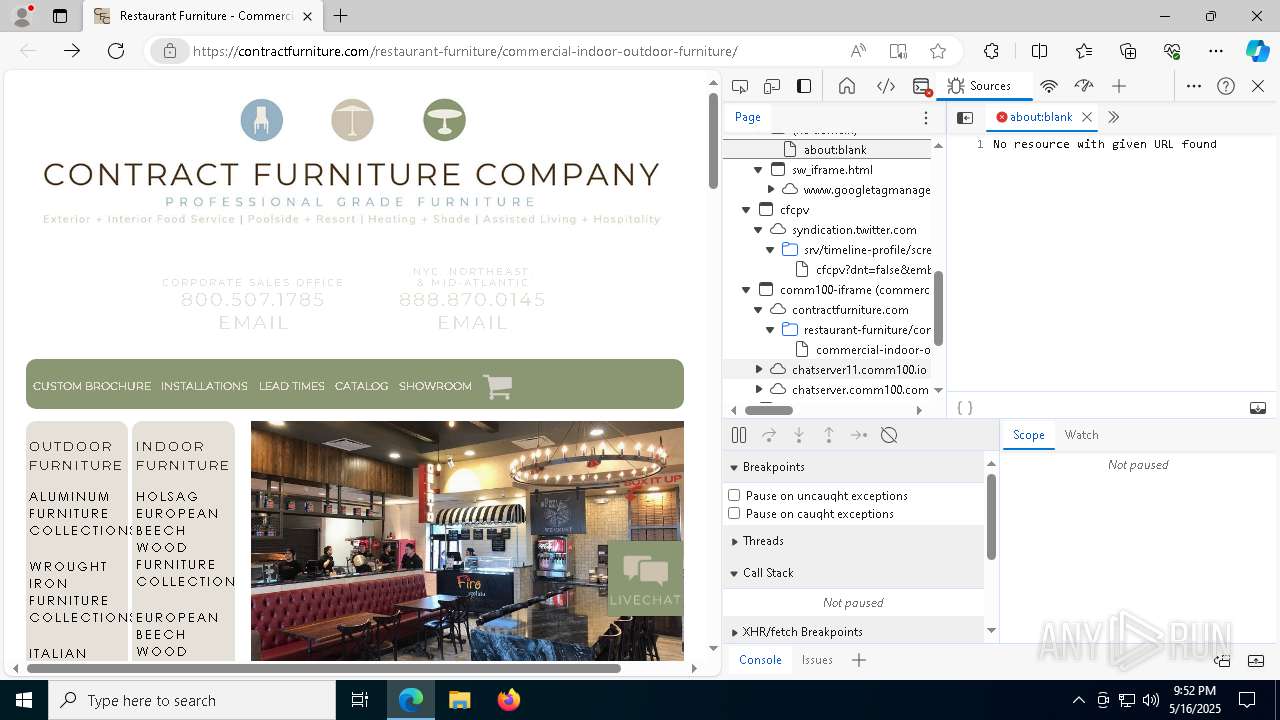Click the umbrella circle icon in header
Screen dimensions: 1280x720
(353, 120)
